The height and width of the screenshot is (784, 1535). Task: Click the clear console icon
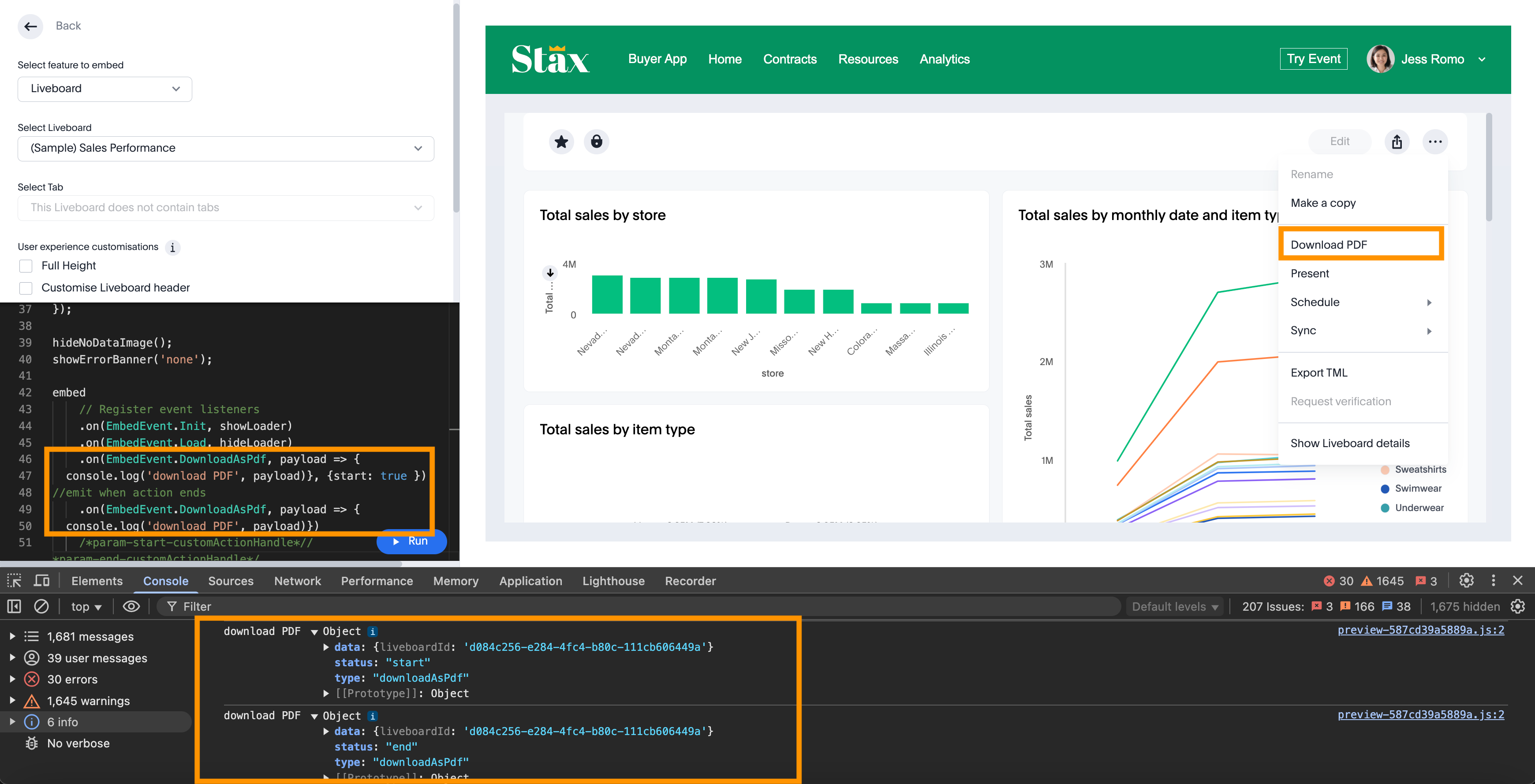[41, 606]
